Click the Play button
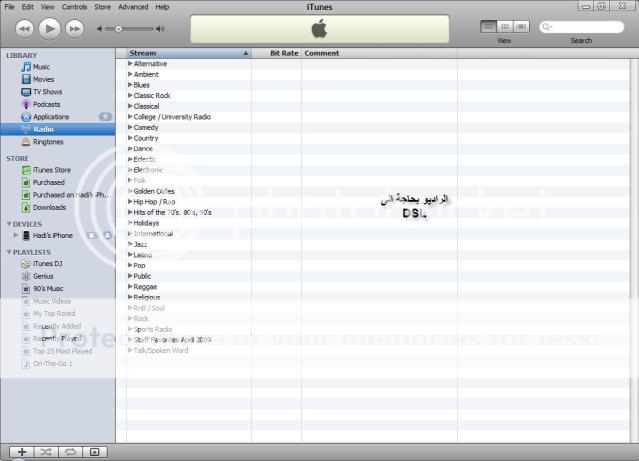639x461 pixels. [49, 29]
